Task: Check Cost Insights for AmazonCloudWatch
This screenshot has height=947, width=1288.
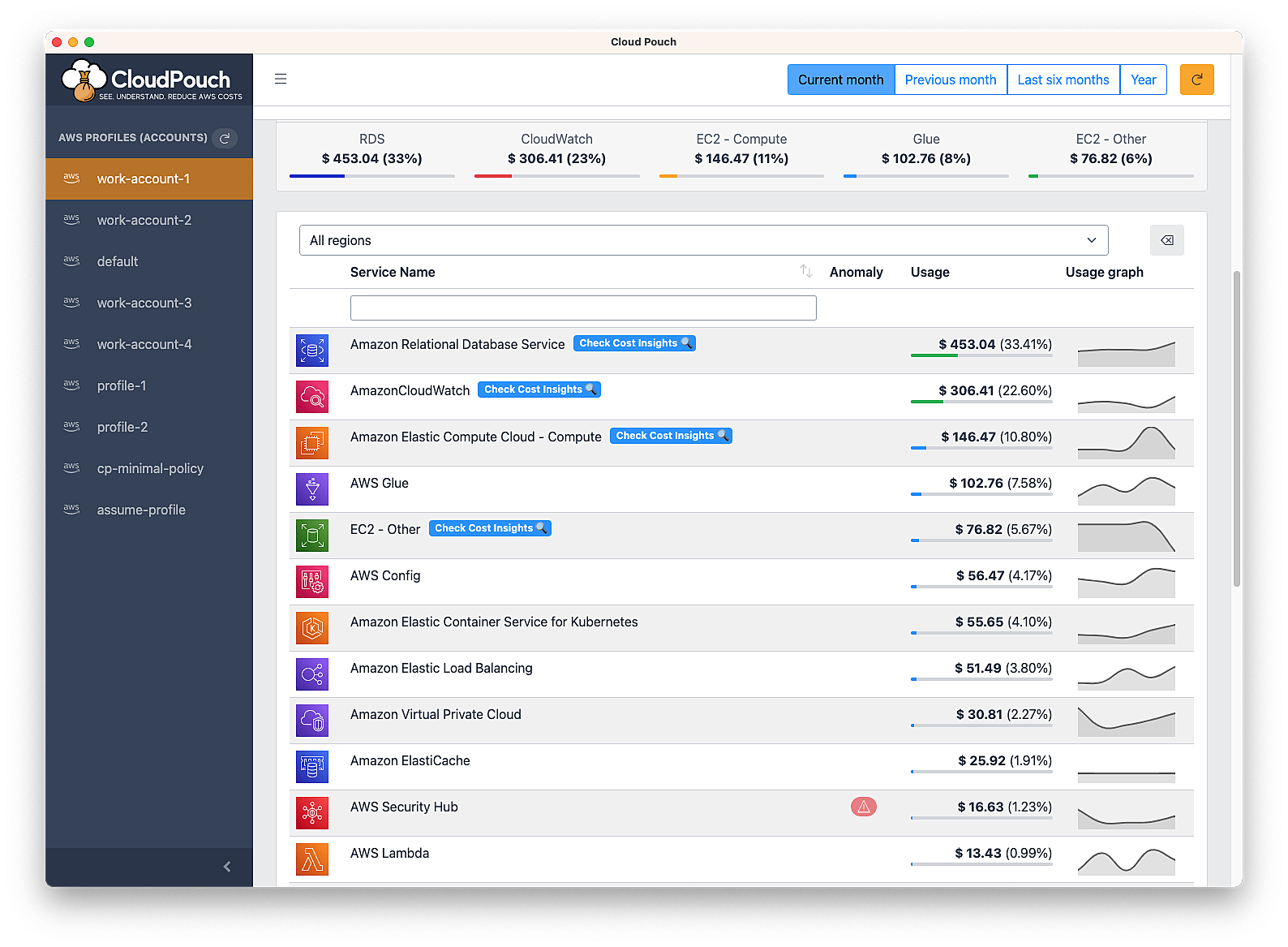Action: (x=539, y=390)
